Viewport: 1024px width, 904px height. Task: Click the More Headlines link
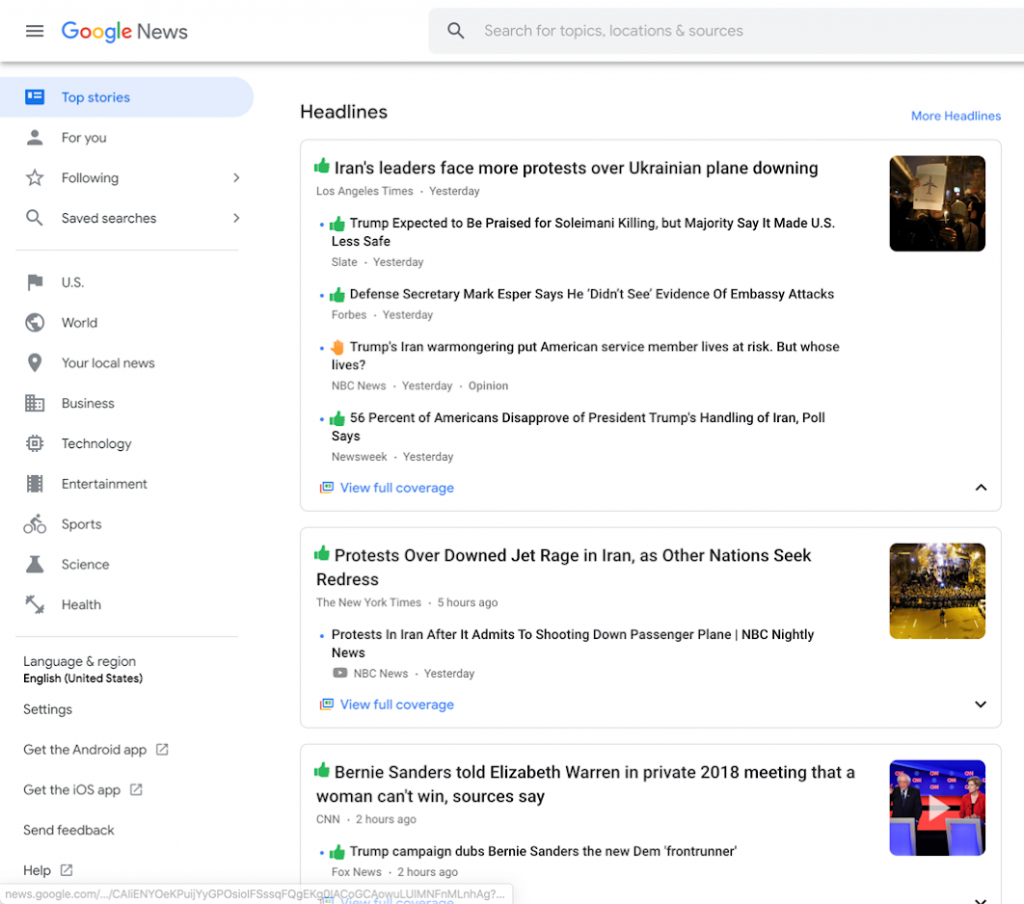pyautogui.click(x=955, y=116)
